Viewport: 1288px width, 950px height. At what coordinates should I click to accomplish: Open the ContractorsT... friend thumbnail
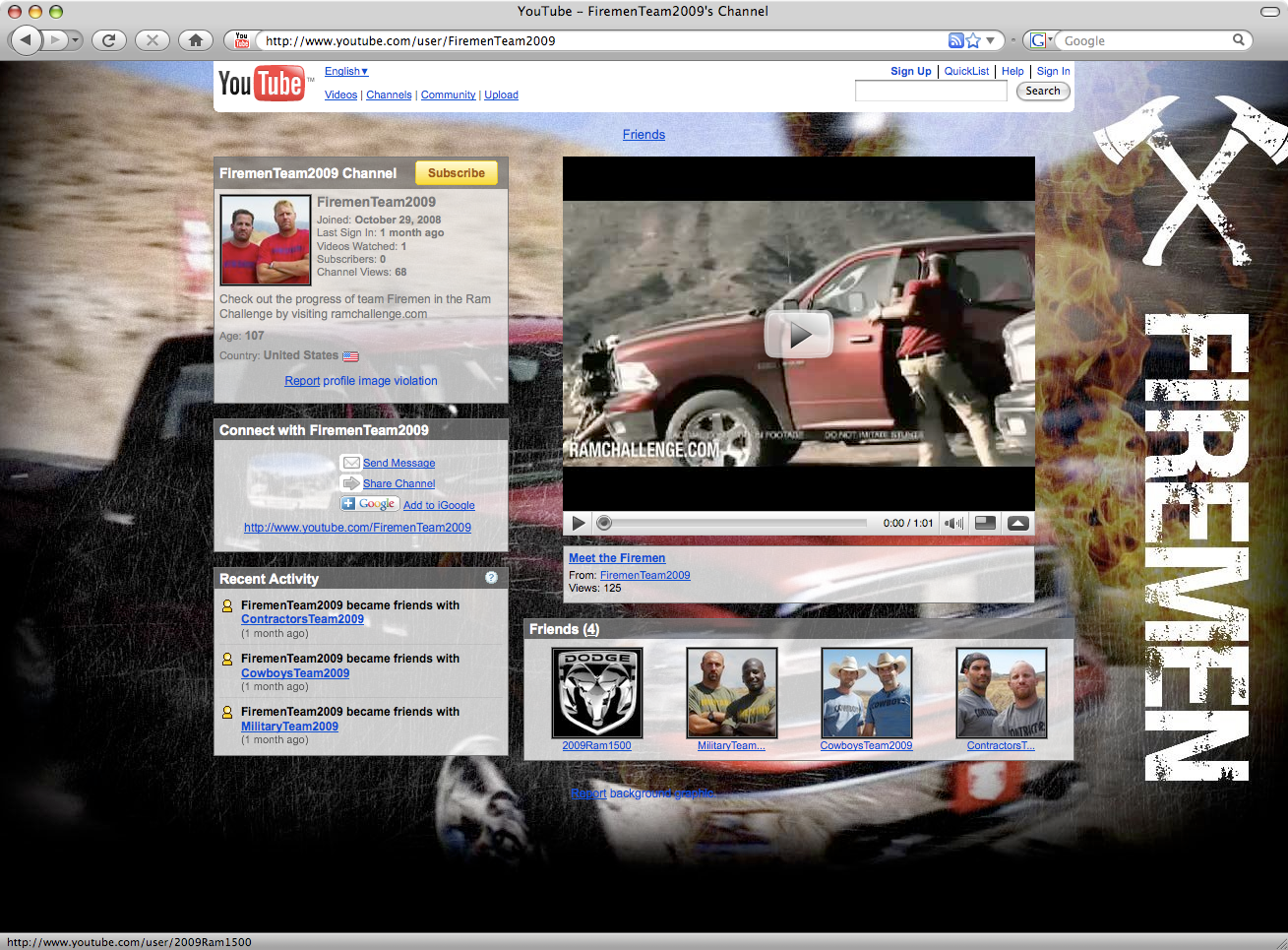pyautogui.click(x=1002, y=693)
